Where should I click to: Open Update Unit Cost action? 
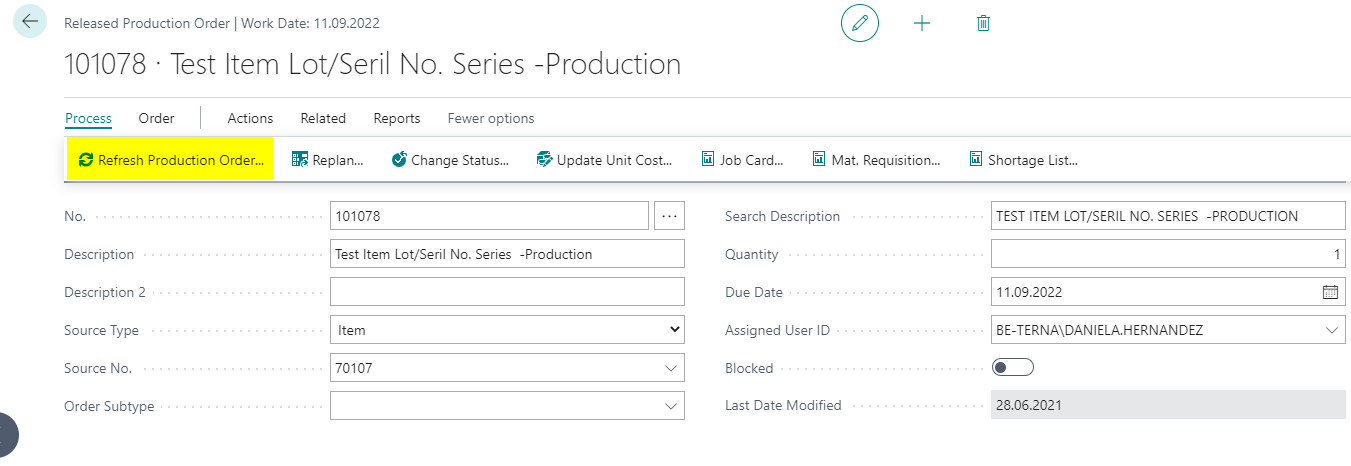pyautogui.click(x=604, y=160)
